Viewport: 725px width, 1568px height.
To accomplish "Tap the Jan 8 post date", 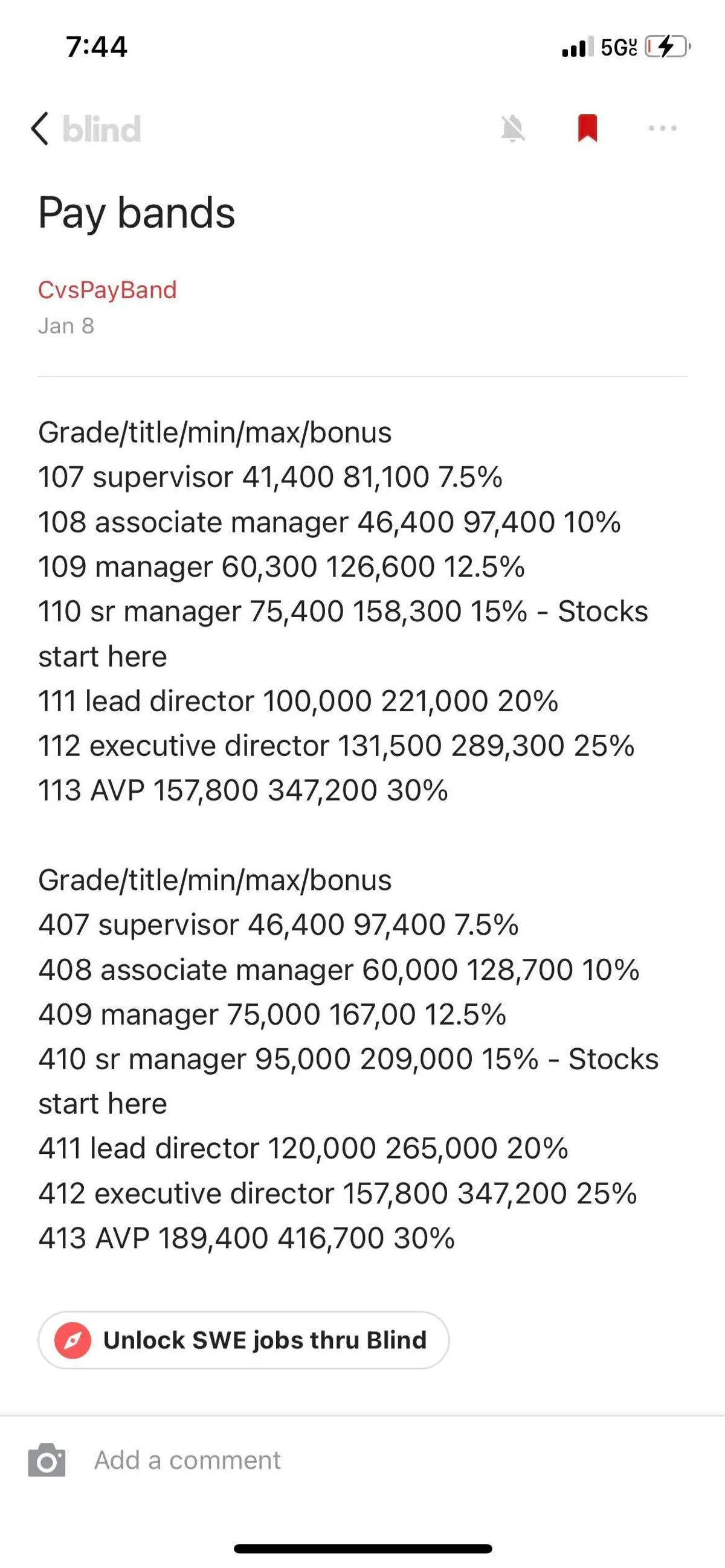I will pos(66,326).
